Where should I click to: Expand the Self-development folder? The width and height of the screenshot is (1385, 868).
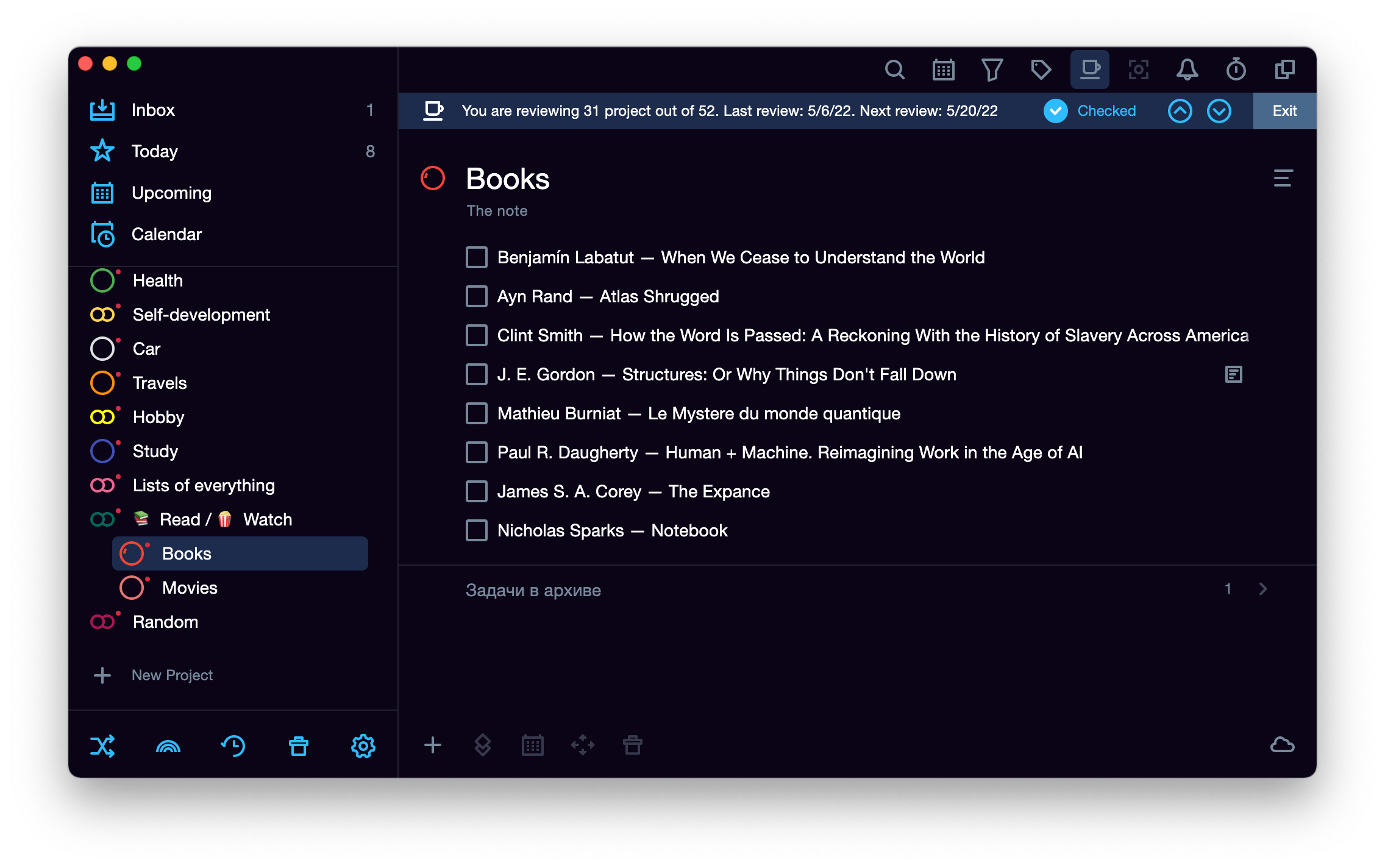[102, 315]
